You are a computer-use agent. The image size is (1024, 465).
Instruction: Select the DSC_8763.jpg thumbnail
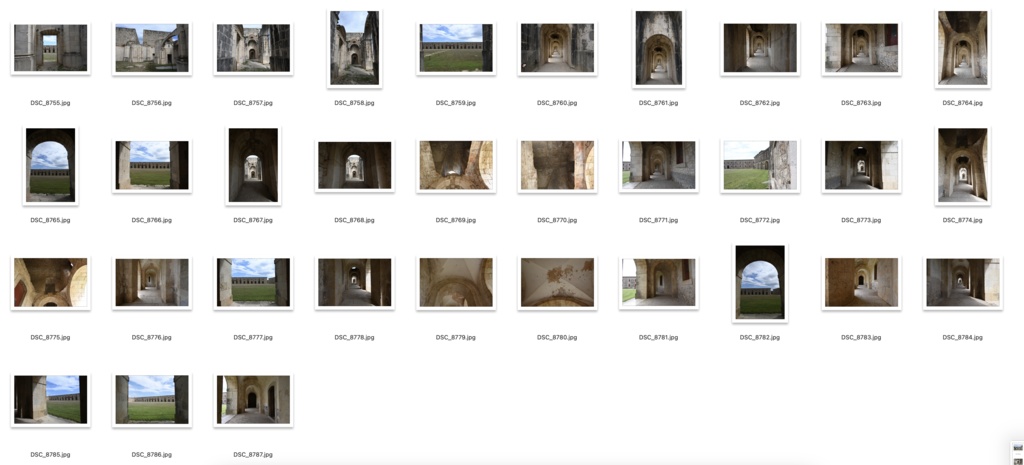click(861, 48)
